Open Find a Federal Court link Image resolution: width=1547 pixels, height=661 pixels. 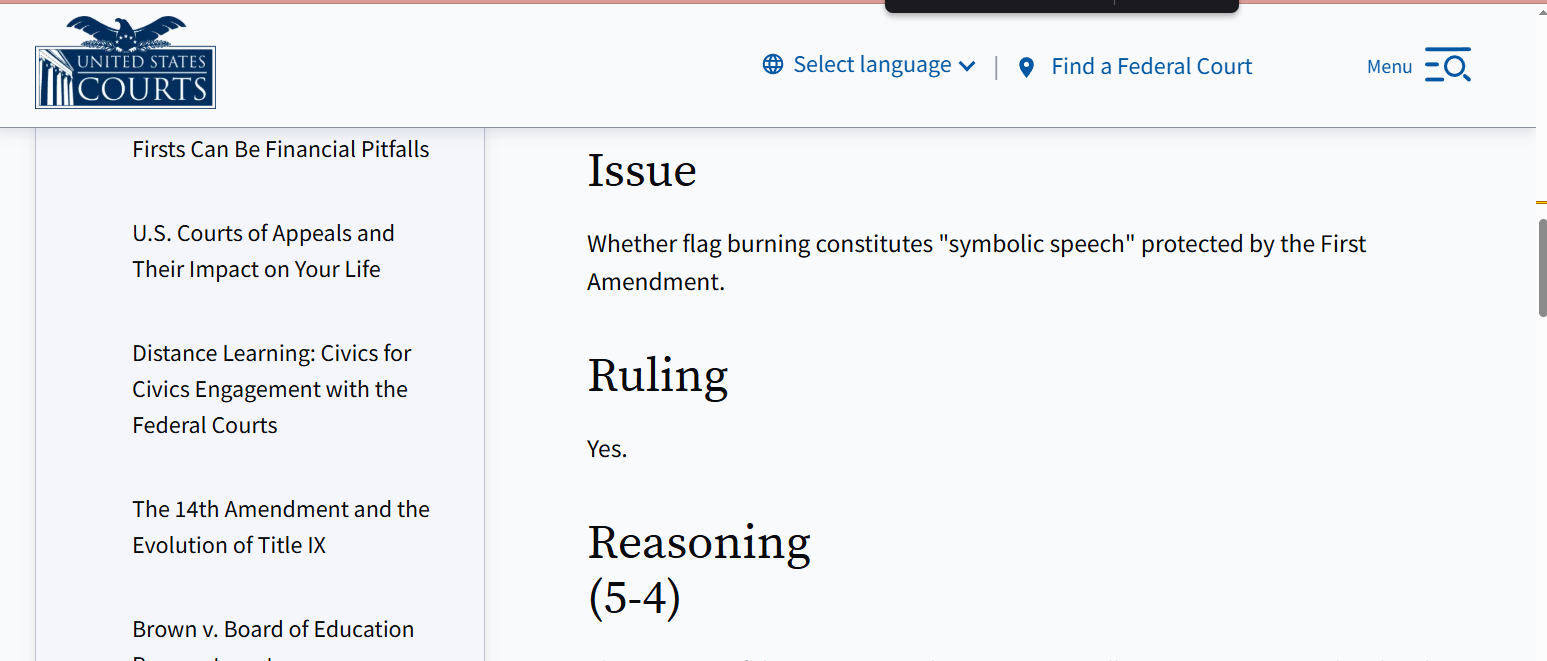pyautogui.click(x=1151, y=67)
